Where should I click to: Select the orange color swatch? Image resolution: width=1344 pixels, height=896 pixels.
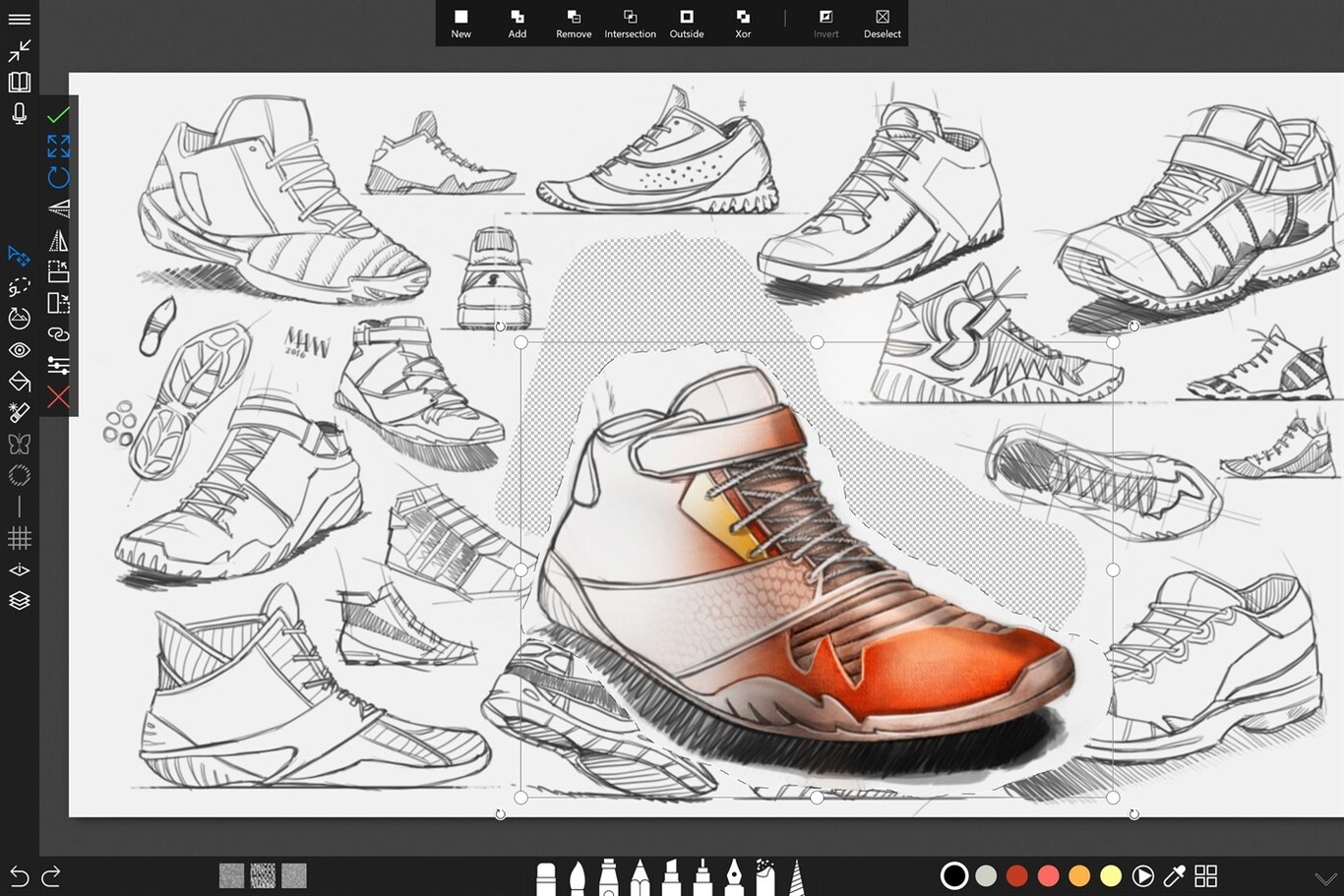pyautogui.click(x=1079, y=874)
